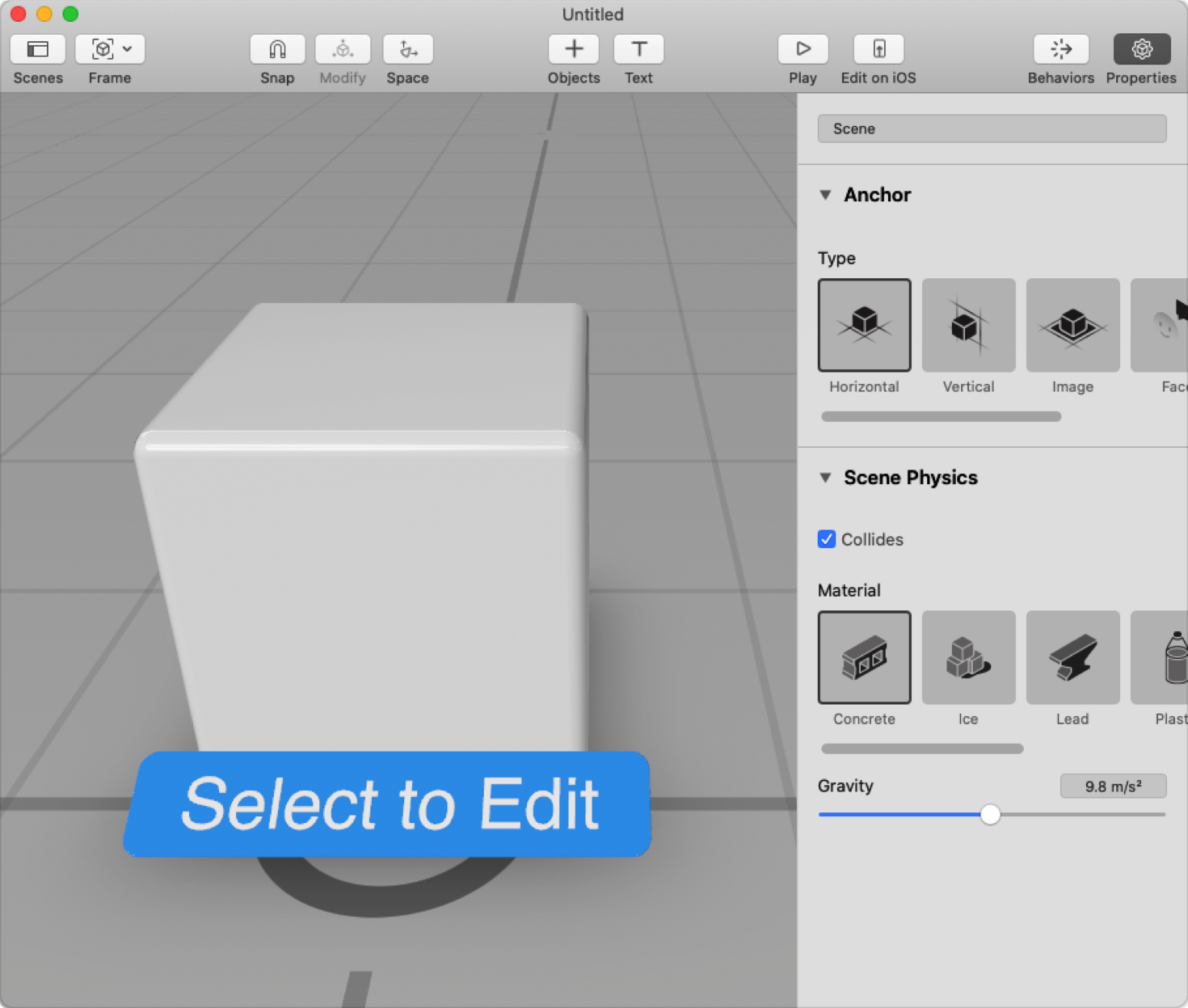Select the Image anchor type
Viewport: 1188px width, 1008px height.
point(1072,325)
